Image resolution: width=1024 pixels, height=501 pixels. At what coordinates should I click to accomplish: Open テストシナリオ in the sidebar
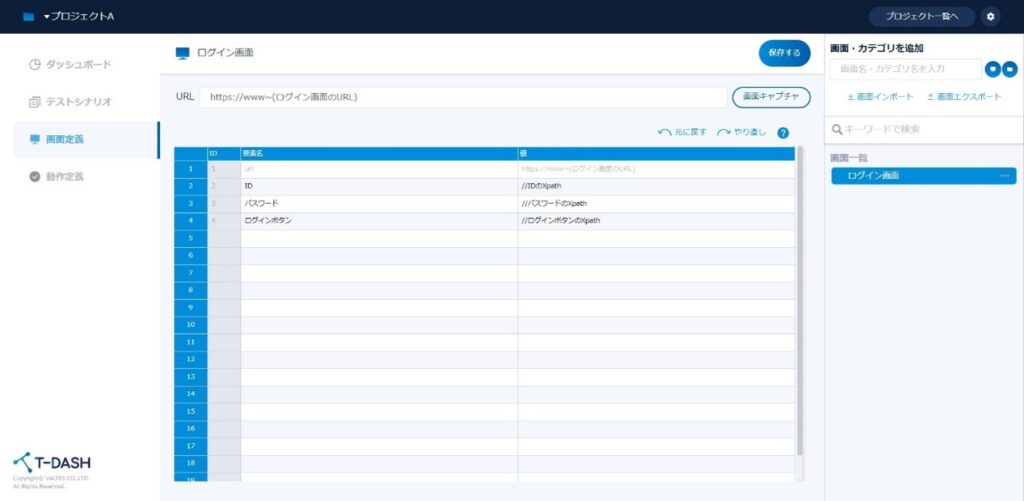pyautogui.click(x=78, y=102)
